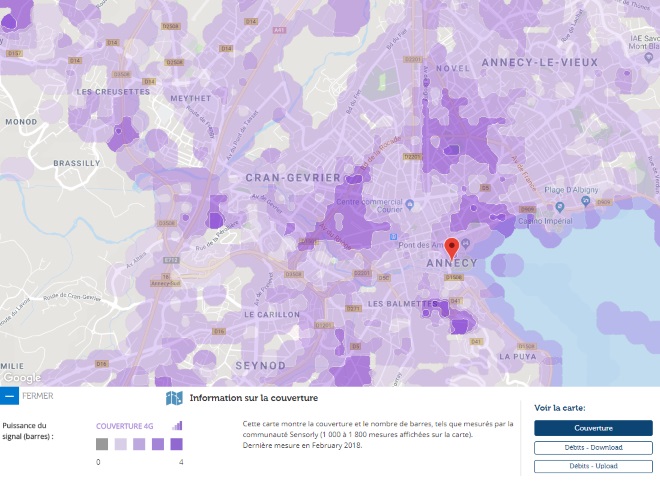The height and width of the screenshot is (487, 660).
Task: Click the COUVERTURE 4G legend title
Action: pyautogui.click(x=125, y=426)
